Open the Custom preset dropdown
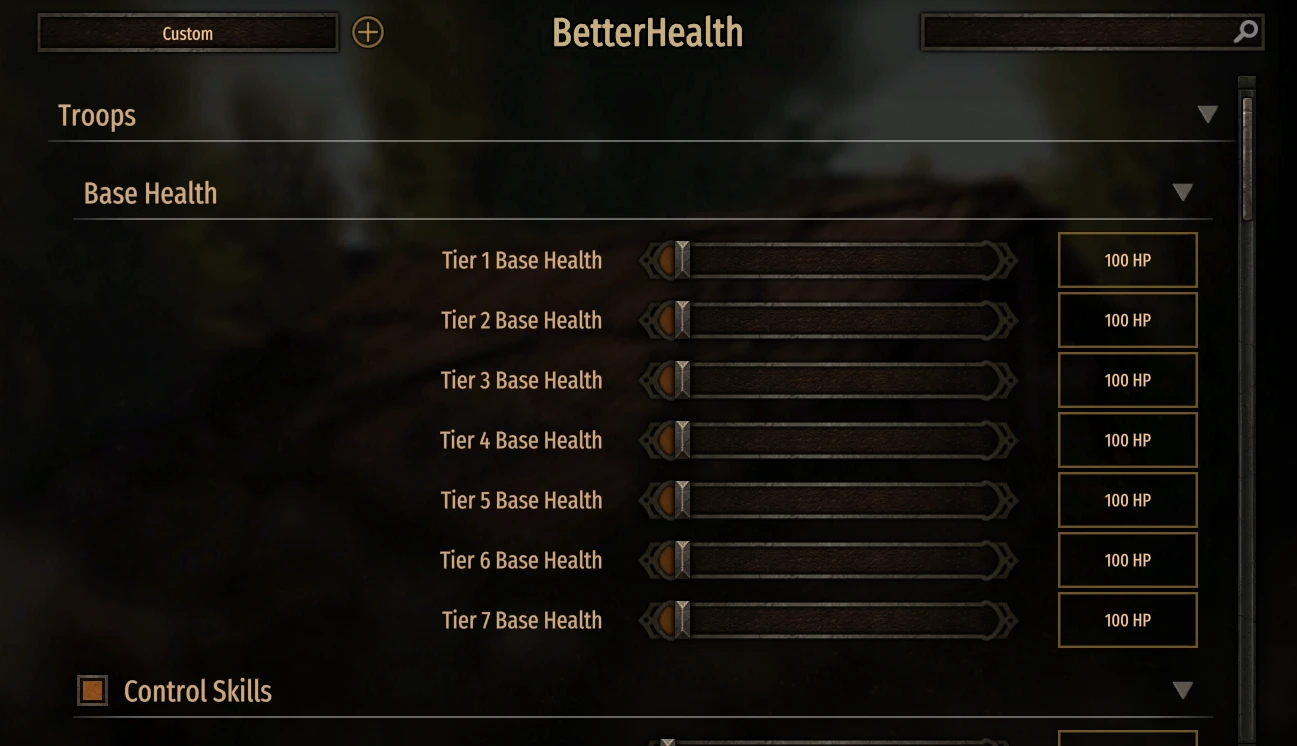The width and height of the screenshot is (1297, 746). 188,33
